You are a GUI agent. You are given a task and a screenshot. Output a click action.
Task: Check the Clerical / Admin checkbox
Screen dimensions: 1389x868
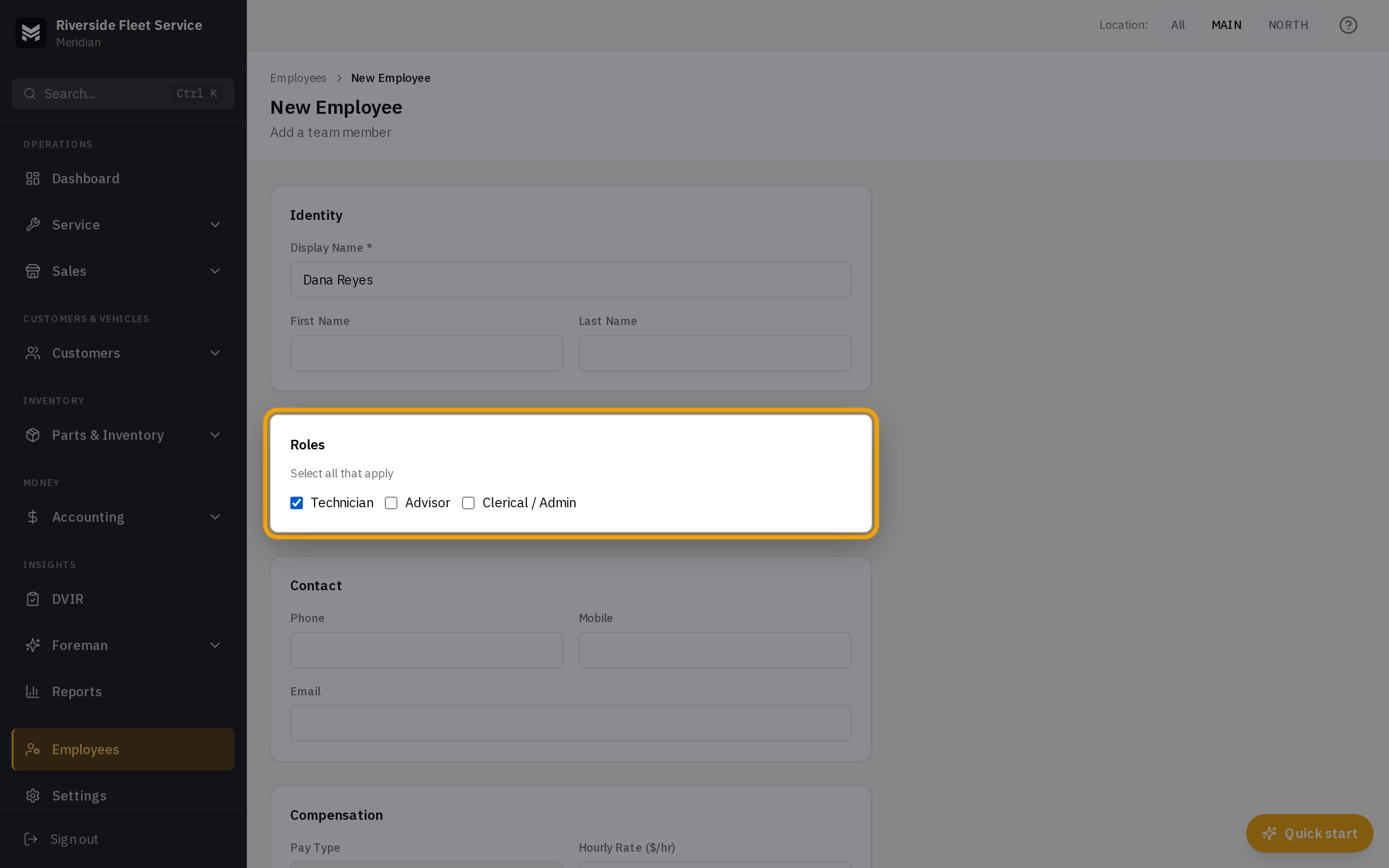[x=468, y=503]
